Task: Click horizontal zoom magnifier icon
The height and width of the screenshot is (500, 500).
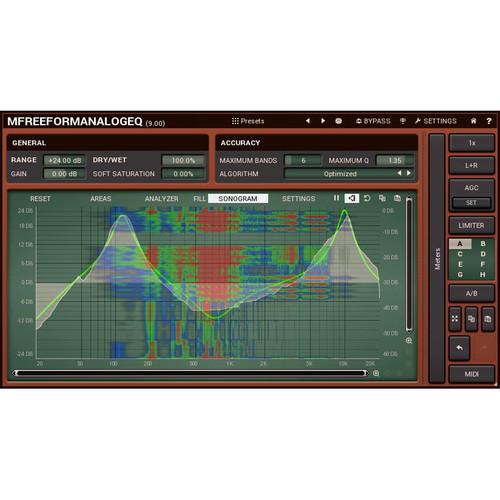Action: point(376,373)
